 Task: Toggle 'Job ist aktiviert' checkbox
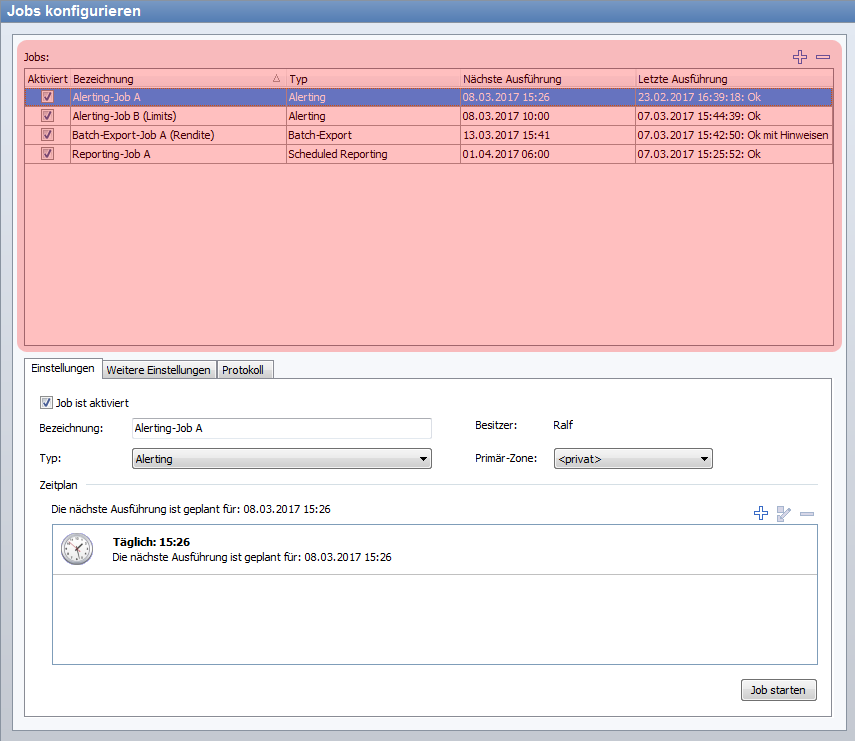(45, 403)
